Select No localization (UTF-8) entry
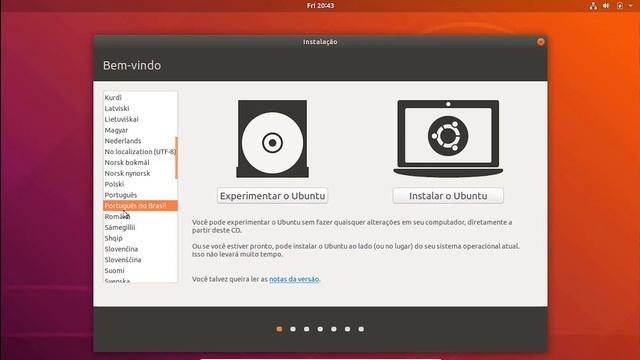The height and width of the screenshot is (360, 640). [140, 151]
